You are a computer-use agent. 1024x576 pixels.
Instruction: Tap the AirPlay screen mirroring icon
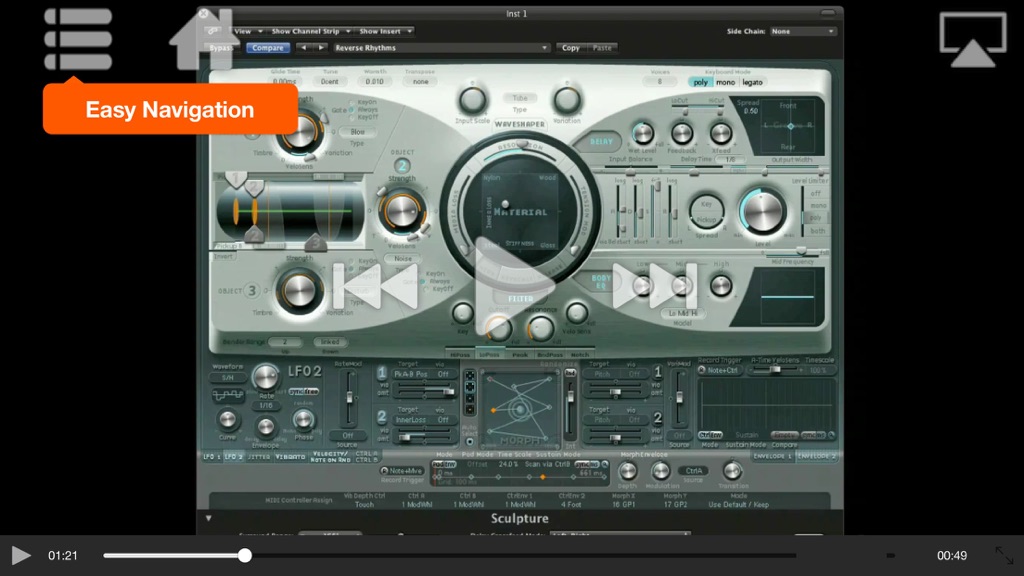pos(973,39)
